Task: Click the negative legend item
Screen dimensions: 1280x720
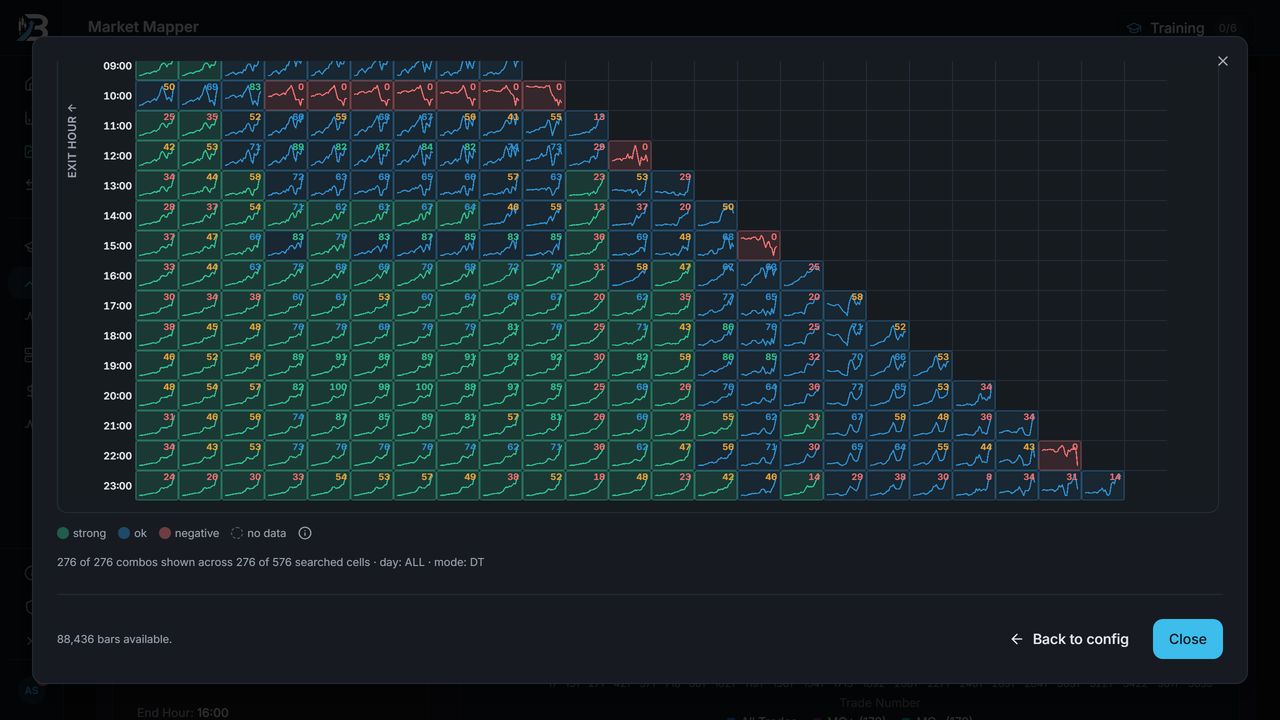Action: [x=189, y=533]
